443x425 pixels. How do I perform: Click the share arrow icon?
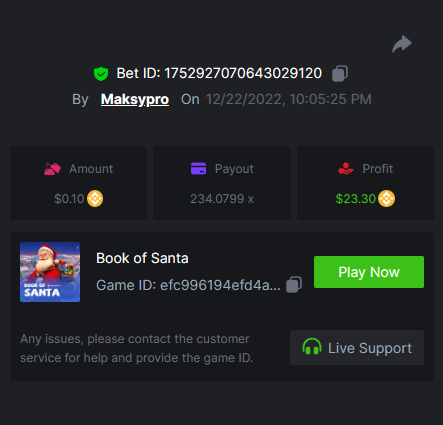(402, 44)
